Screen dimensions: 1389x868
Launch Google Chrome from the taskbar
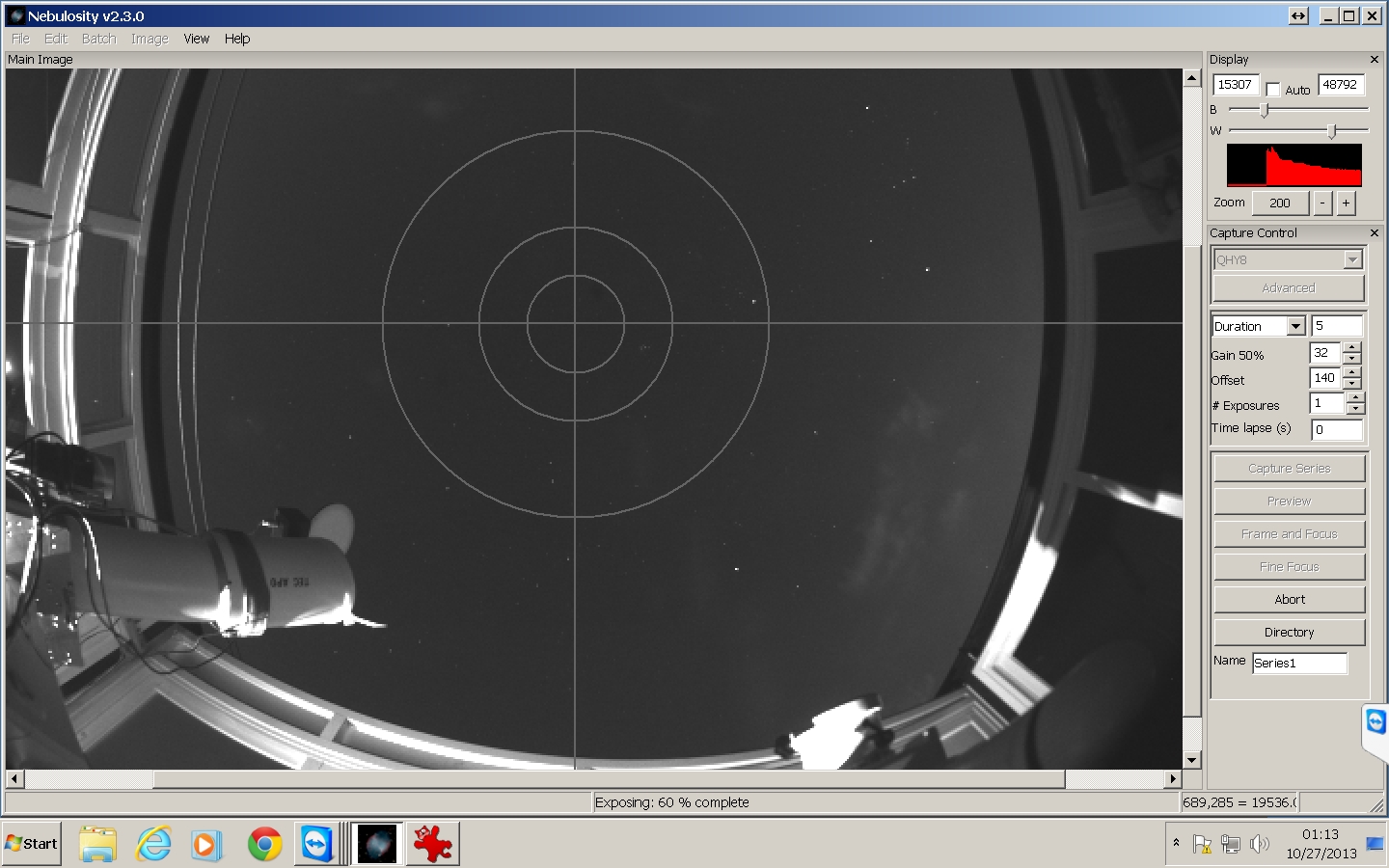pyautogui.click(x=264, y=844)
